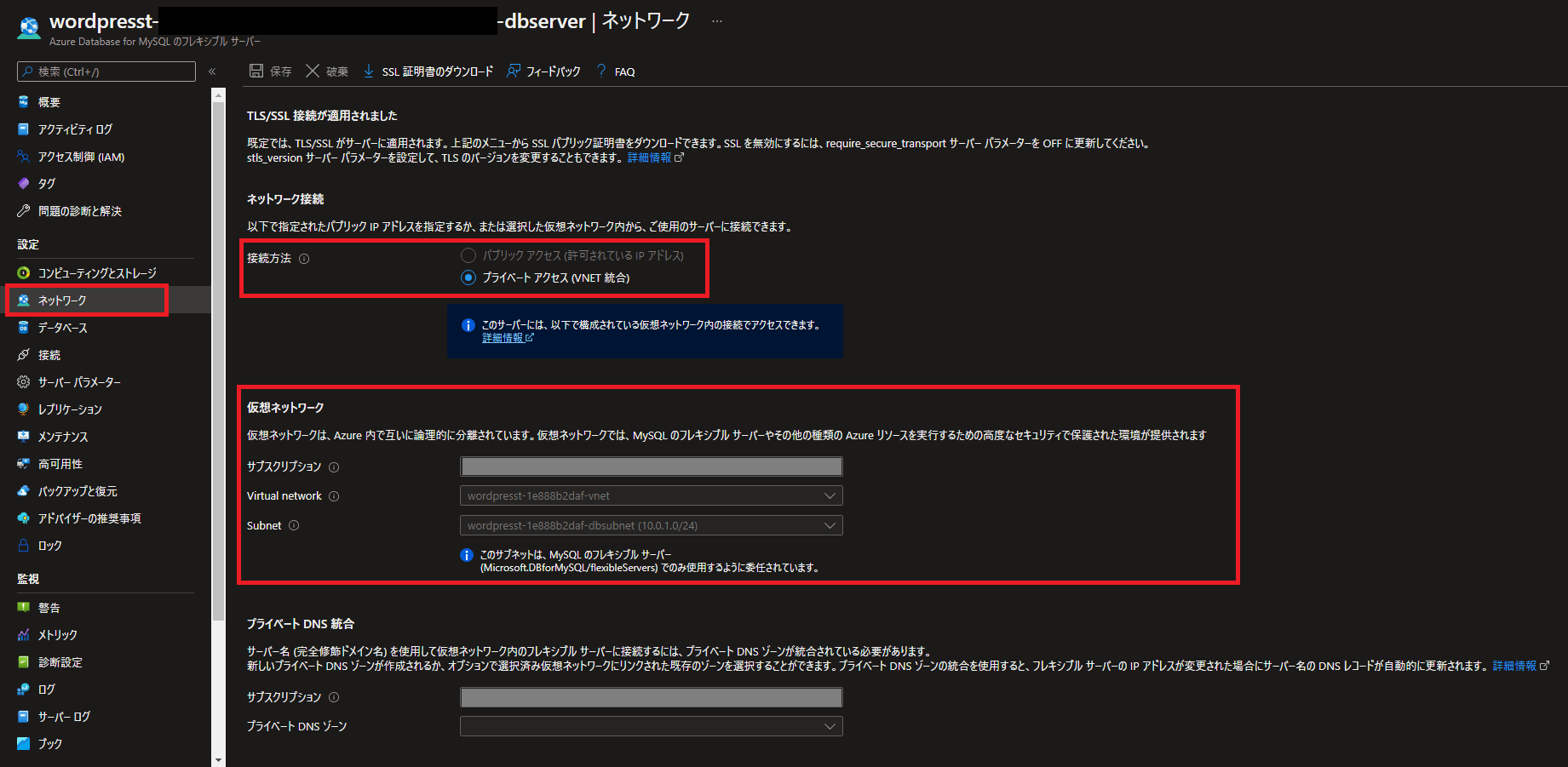Screen dimensions: 1568x767
Task: Open the more options ellipsis beside title
Action: (x=717, y=21)
